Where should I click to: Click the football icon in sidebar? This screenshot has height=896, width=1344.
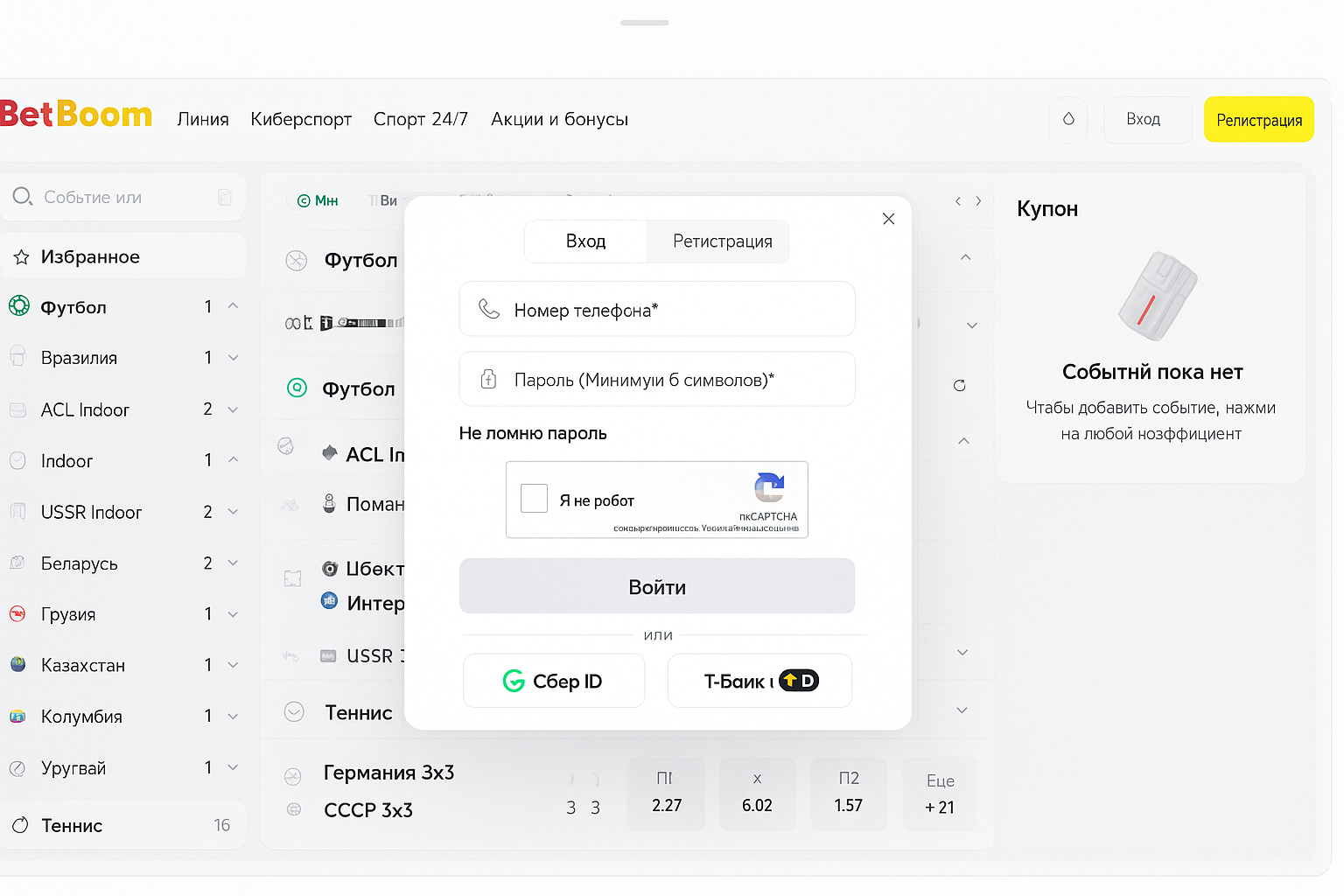18,306
